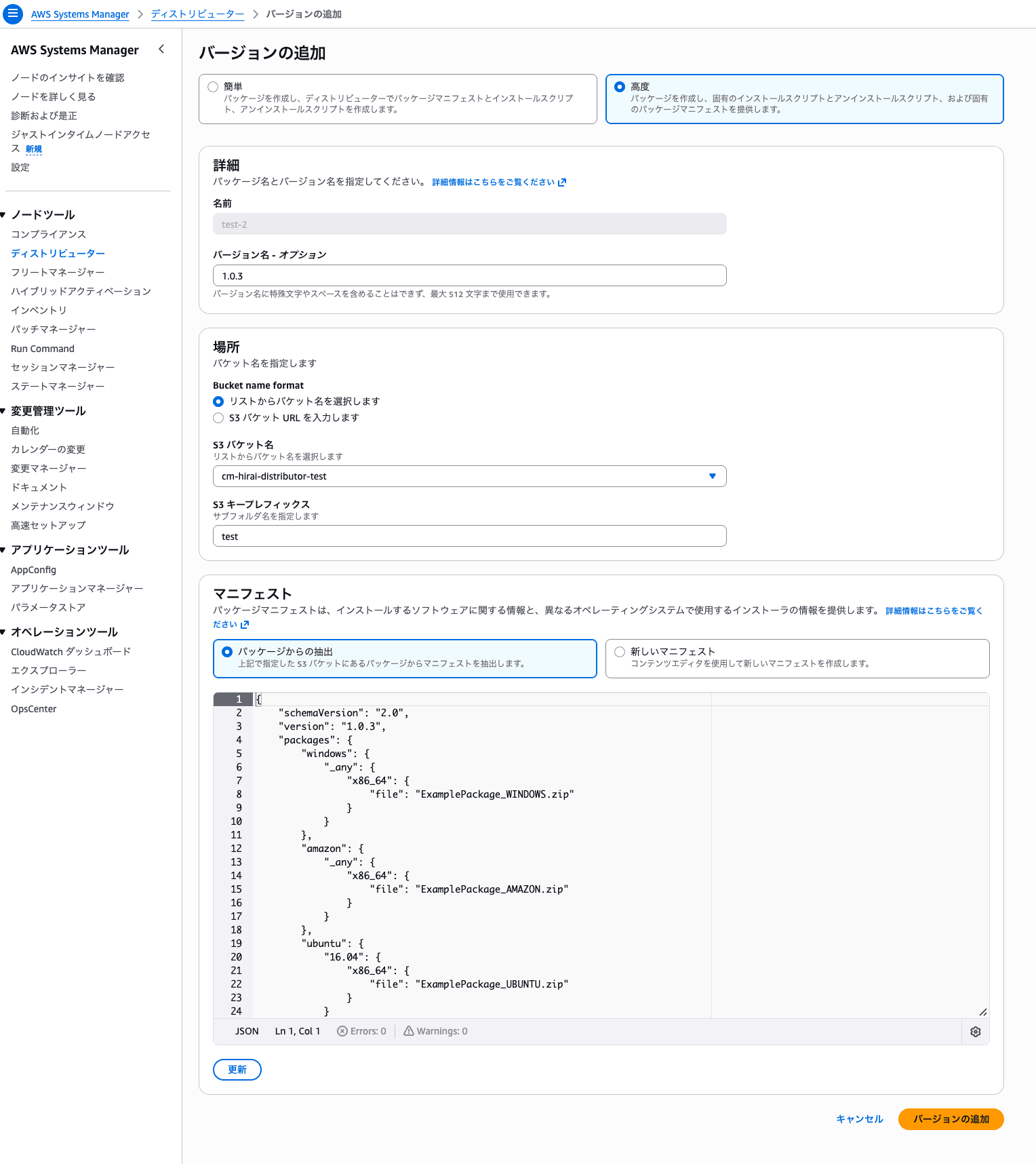Open 変更マネージャー page
1036x1164 pixels.
pyautogui.click(x=49, y=469)
